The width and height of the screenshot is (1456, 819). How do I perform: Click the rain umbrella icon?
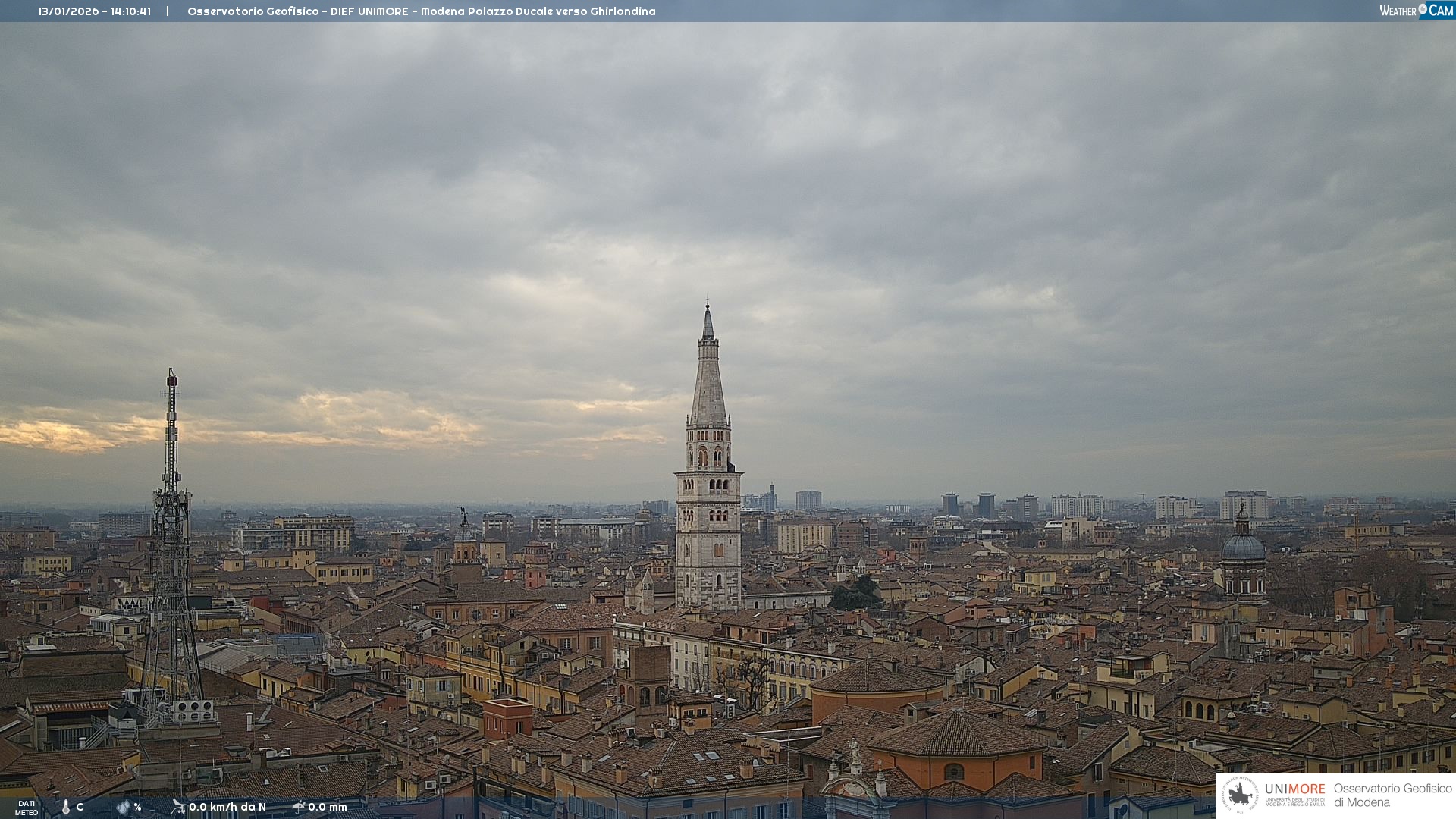[299, 807]
